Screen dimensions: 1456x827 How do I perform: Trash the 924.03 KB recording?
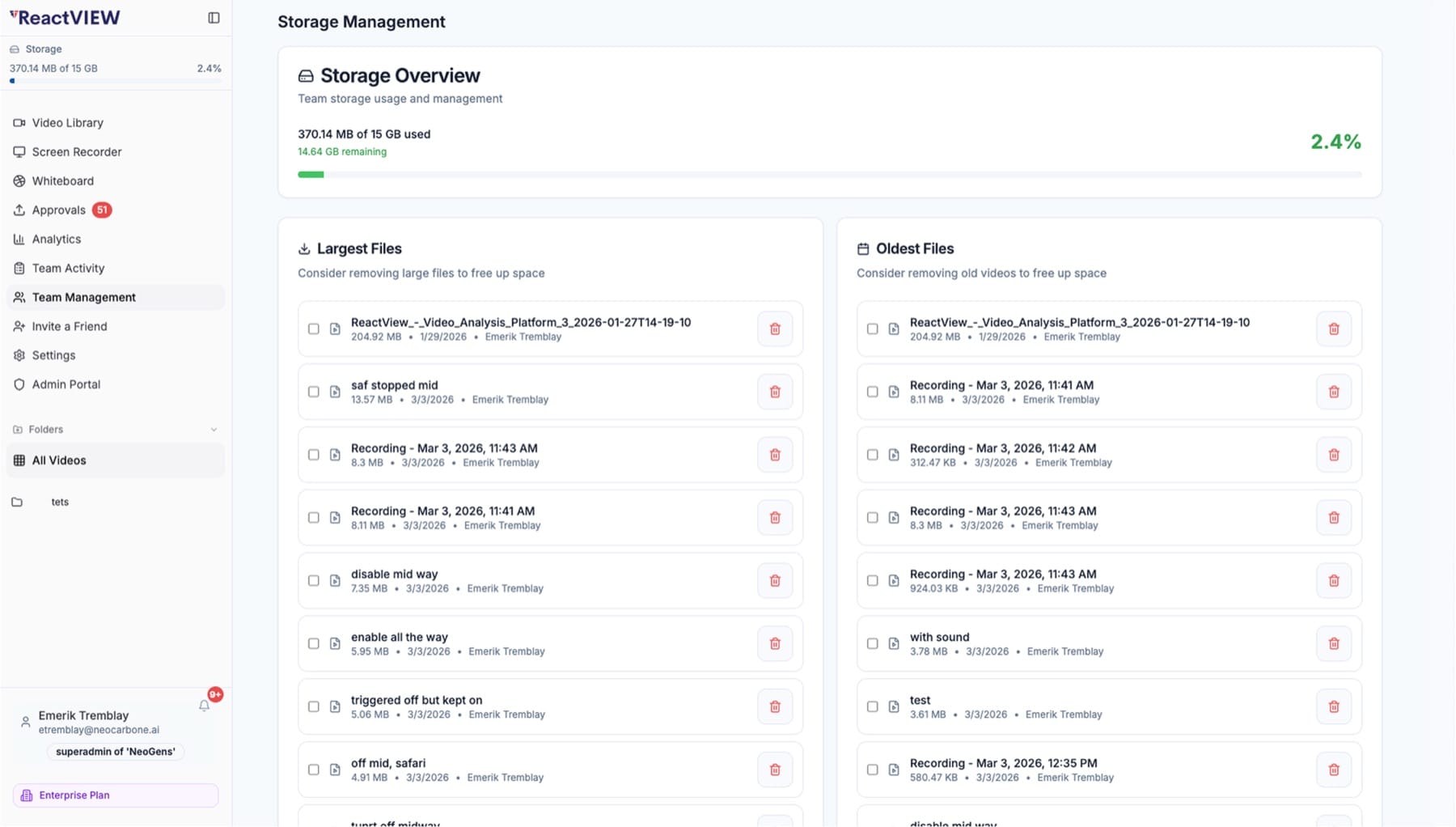pos(1334,581)
